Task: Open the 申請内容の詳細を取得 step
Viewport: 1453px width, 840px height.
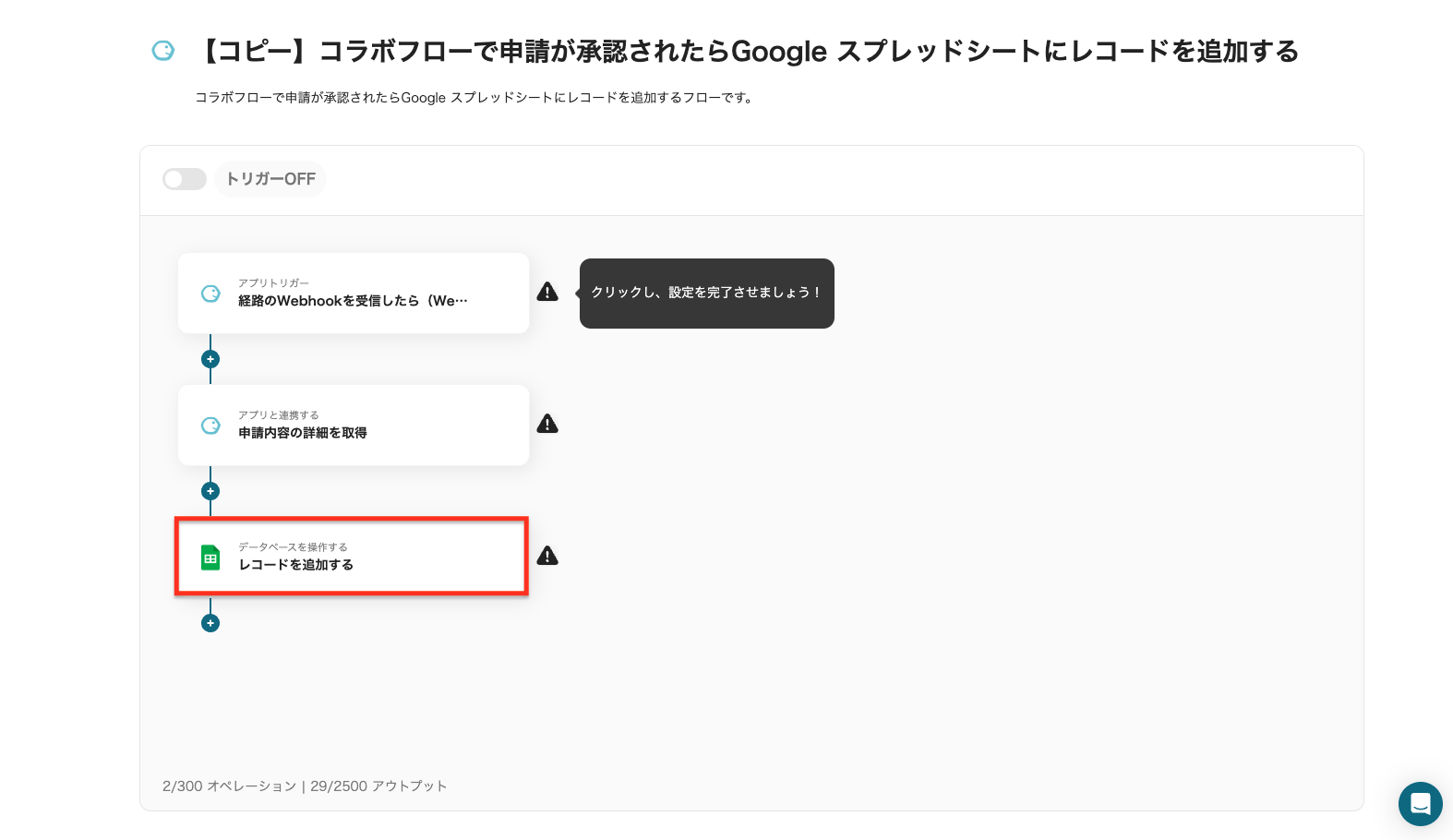Action: (353, 426)
